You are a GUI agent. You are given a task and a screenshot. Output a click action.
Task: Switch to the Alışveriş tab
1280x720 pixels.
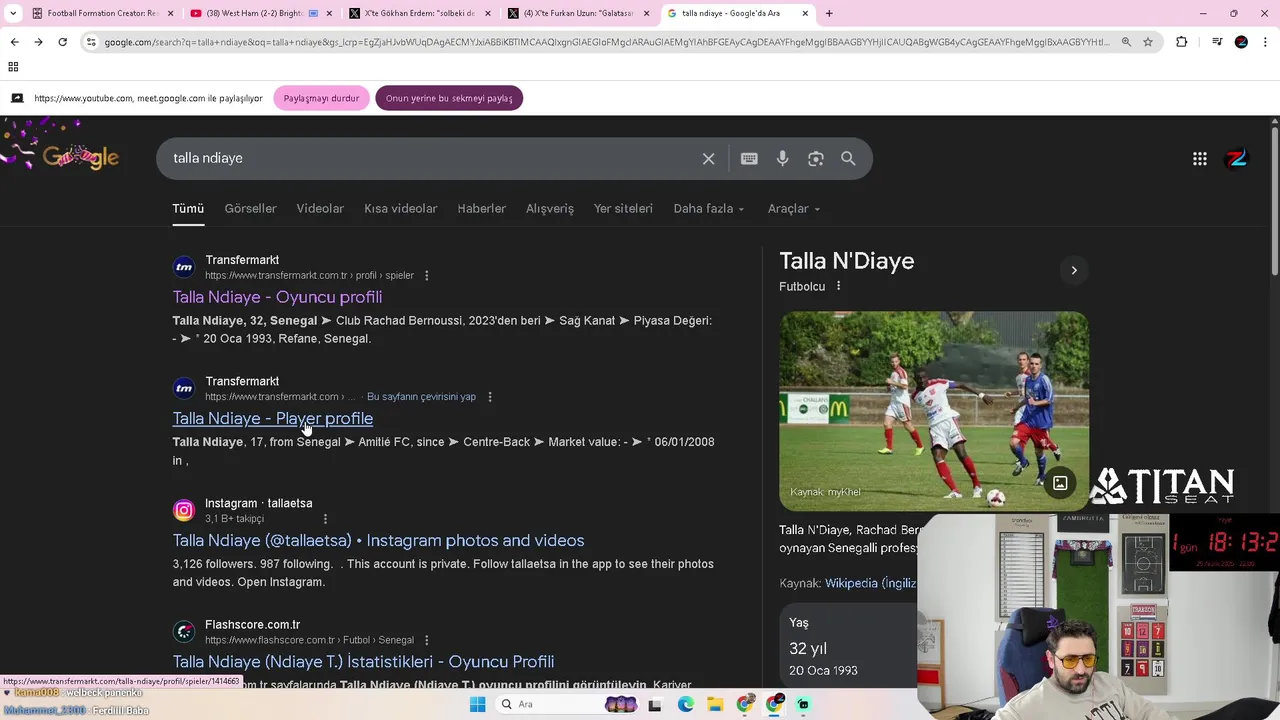pyautogui.click(x=550, y=208)
